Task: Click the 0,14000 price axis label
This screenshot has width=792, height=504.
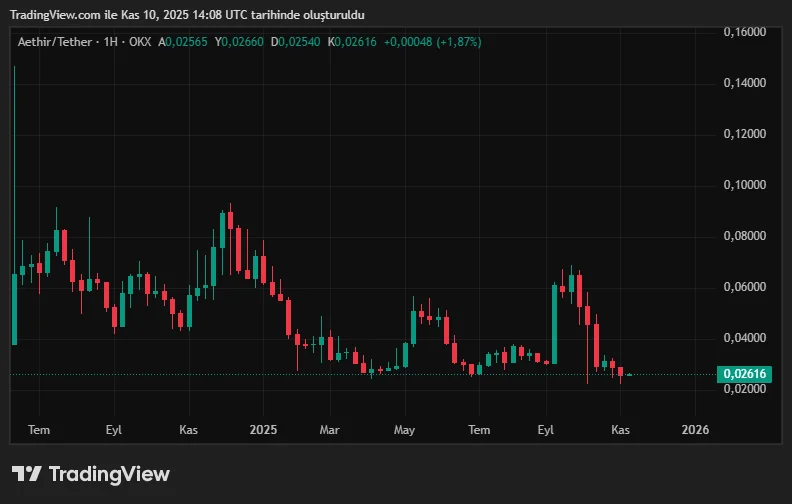Action: 744,83
